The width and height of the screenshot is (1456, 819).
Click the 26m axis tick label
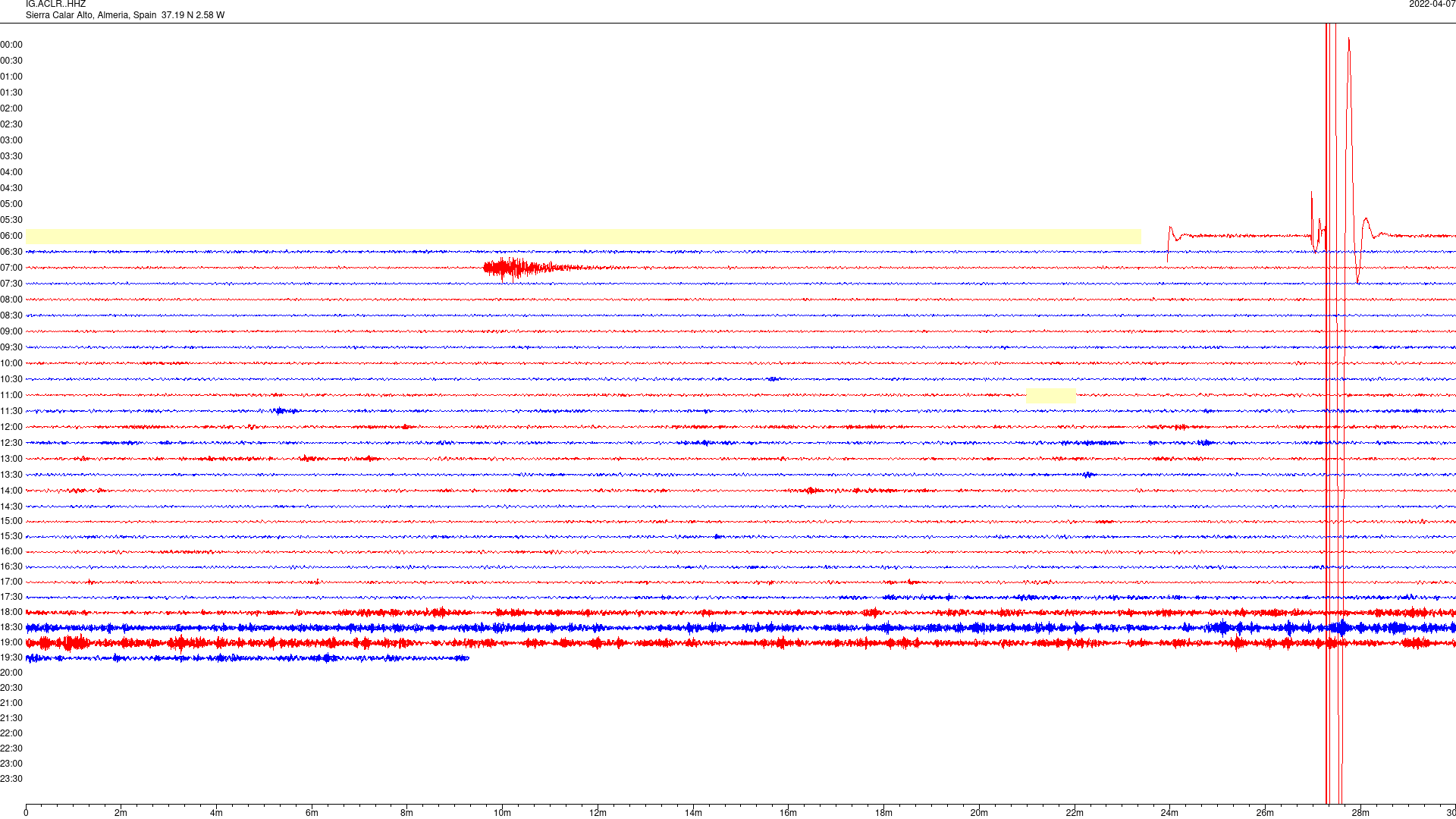1265,813
